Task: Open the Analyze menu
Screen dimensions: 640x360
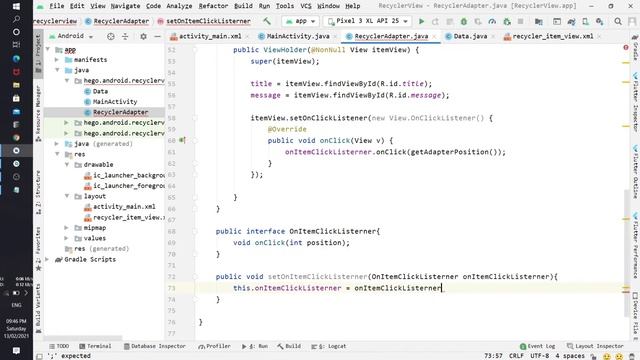Action: click(x=179, y=6)
